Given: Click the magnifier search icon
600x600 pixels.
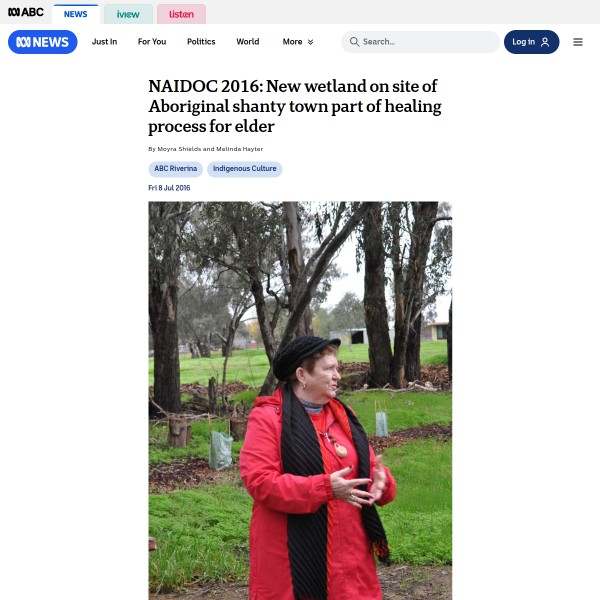Looking at the screenshot, I should pos(354,42).
